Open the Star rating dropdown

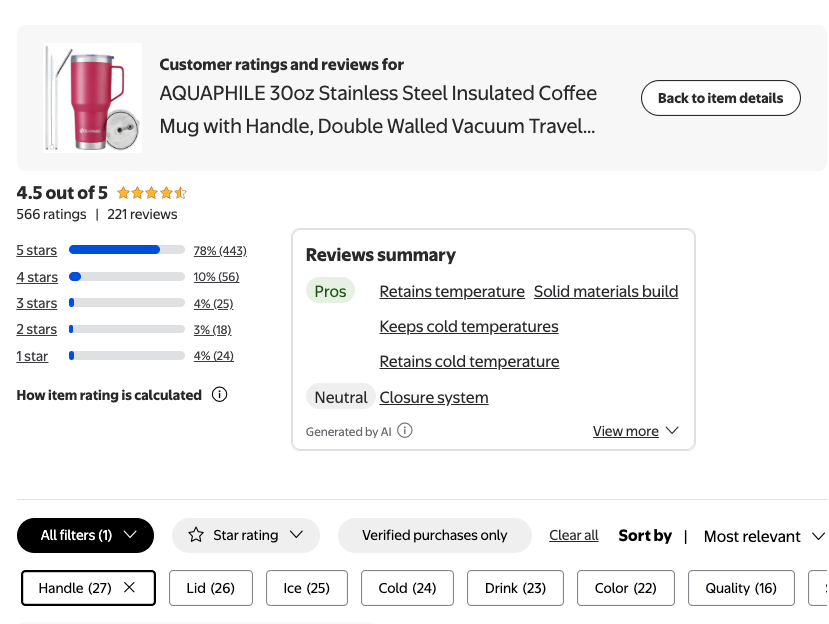click(246, 535)
